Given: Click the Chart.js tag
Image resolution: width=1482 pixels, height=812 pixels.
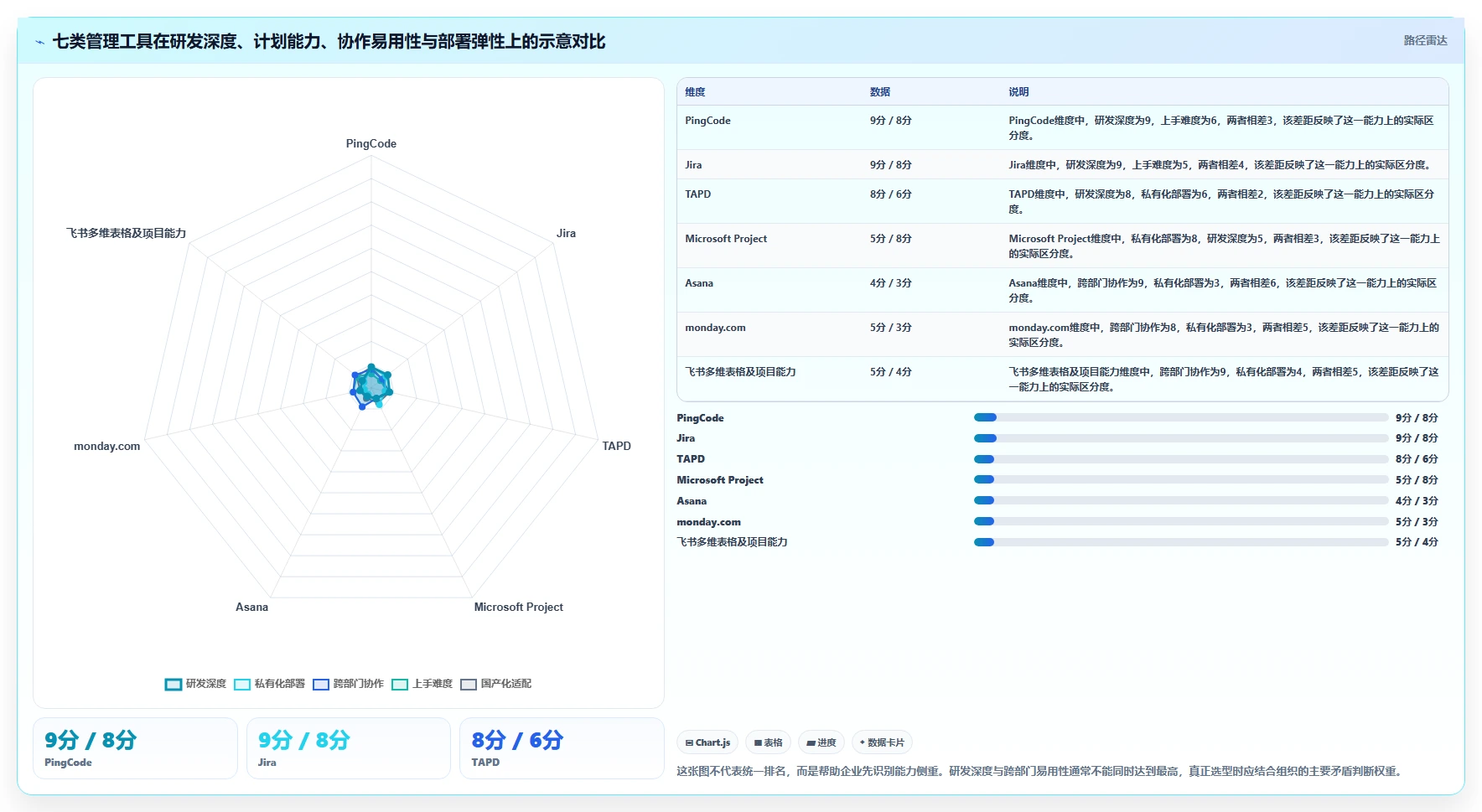Looking at the screenshot, I should (707, 742).
